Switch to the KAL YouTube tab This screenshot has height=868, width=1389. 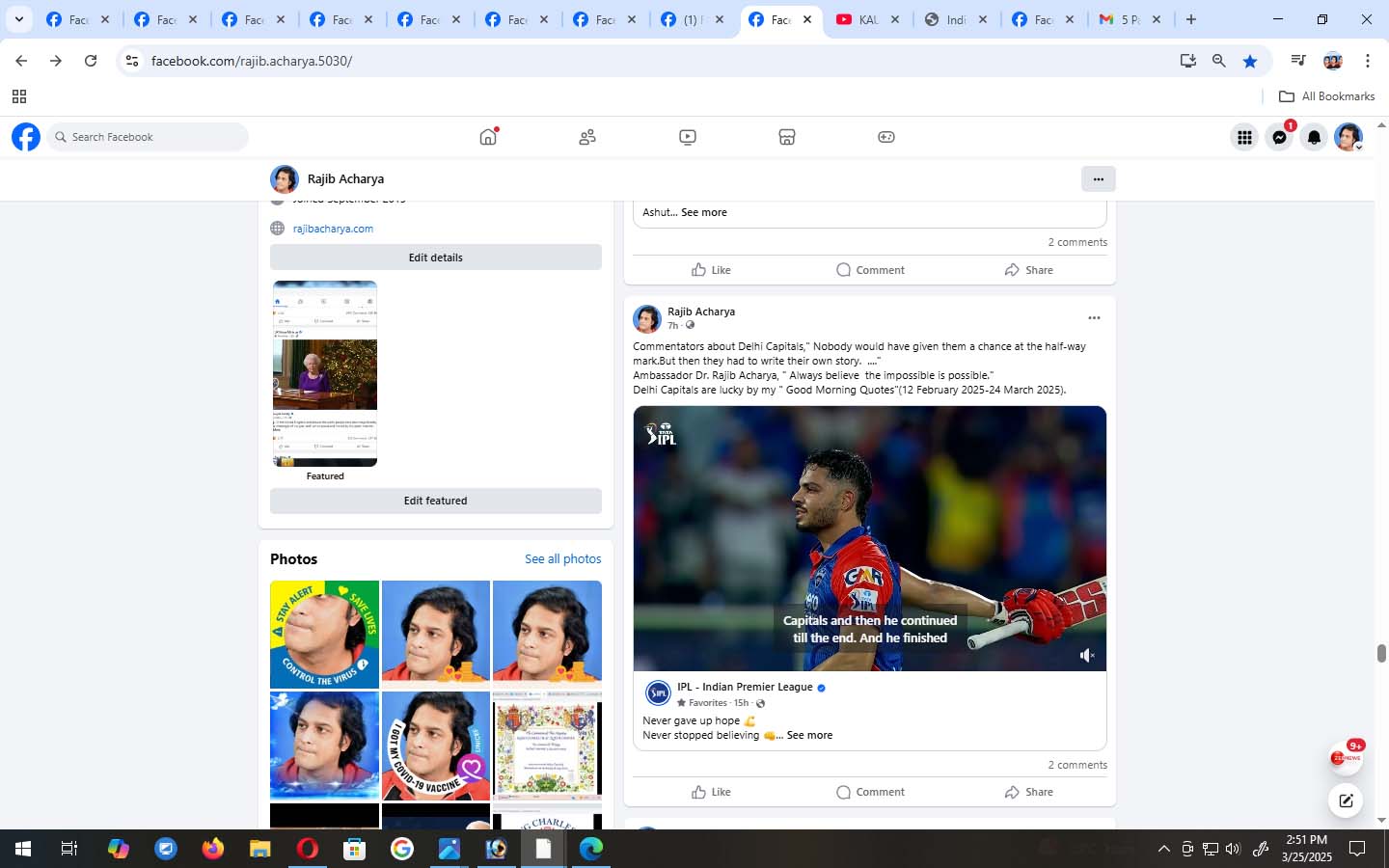coord(867,19)
